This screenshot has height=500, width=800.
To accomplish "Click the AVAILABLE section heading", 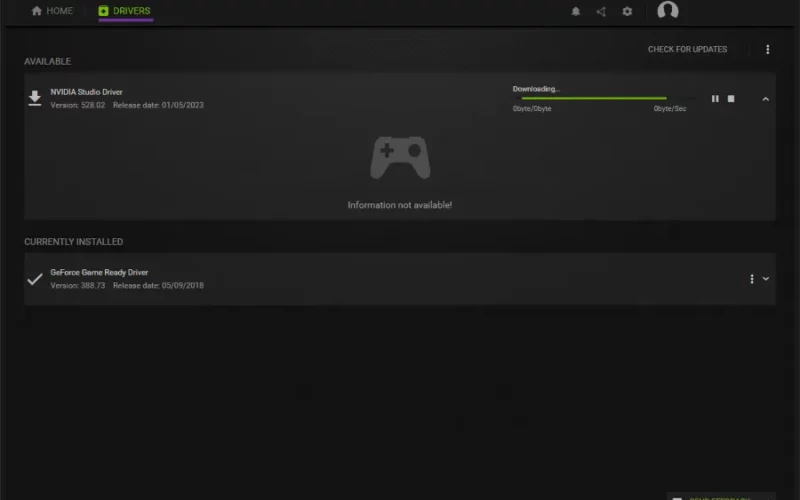I will (47, 61).
